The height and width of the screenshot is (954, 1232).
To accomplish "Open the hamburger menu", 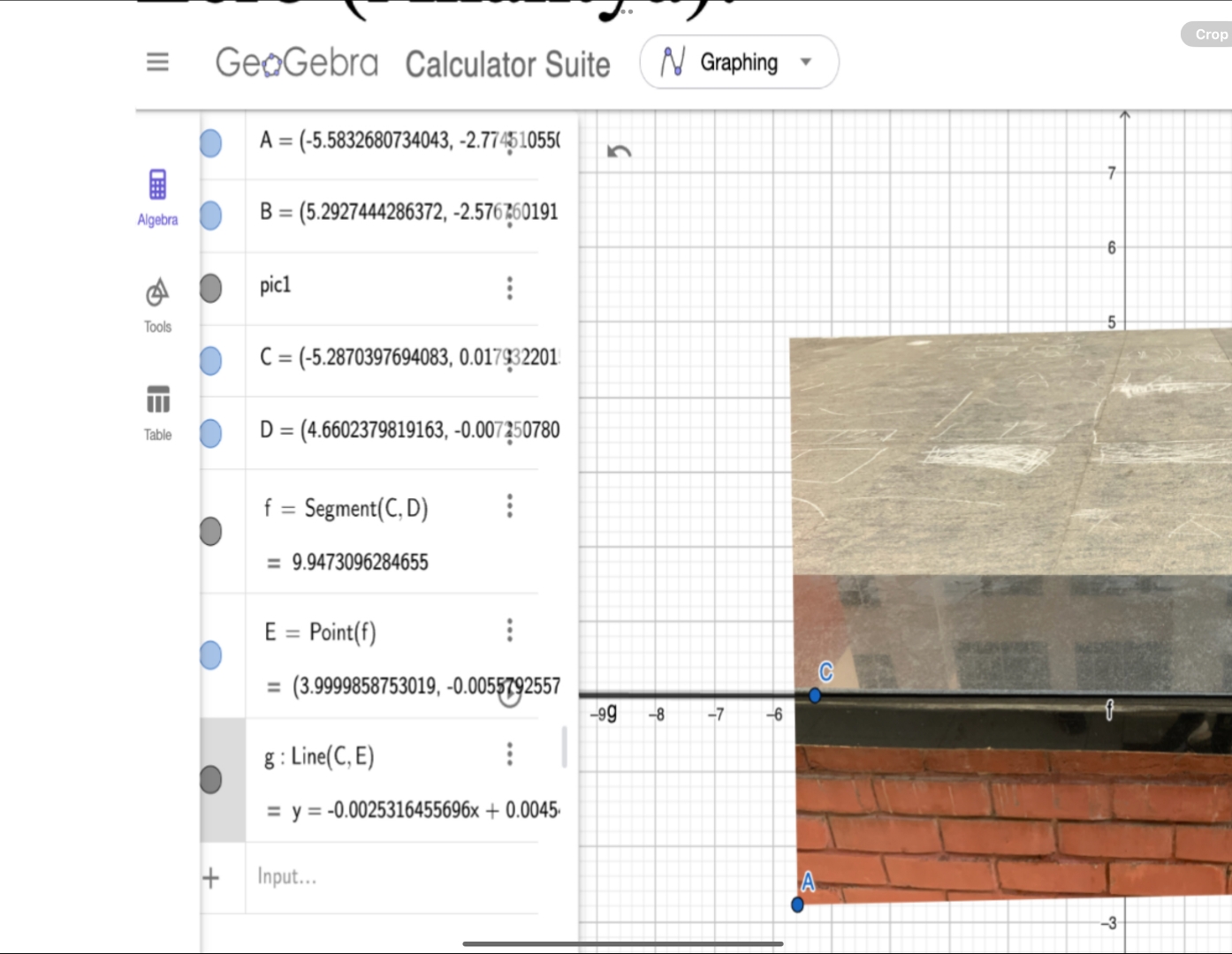I will (x=157, y=62).
